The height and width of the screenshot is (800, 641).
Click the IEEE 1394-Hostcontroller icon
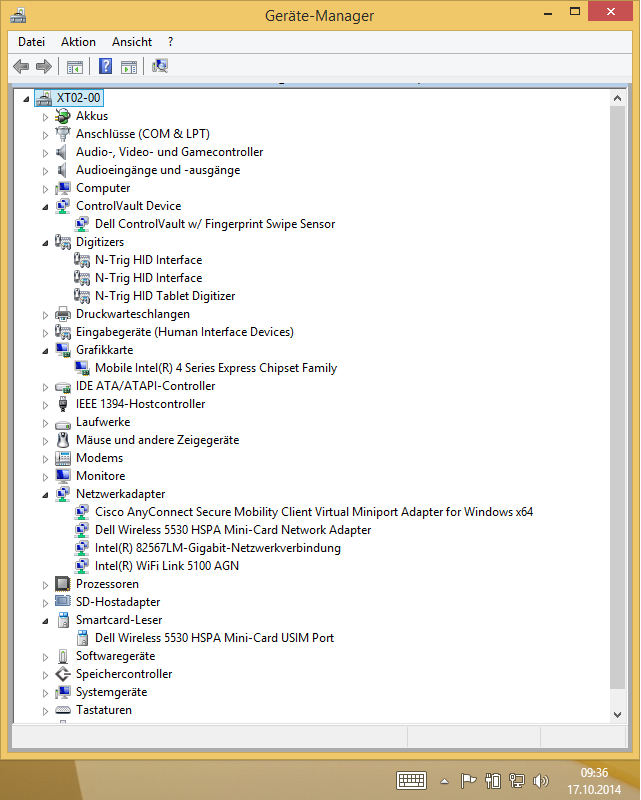tap(63, 404)
